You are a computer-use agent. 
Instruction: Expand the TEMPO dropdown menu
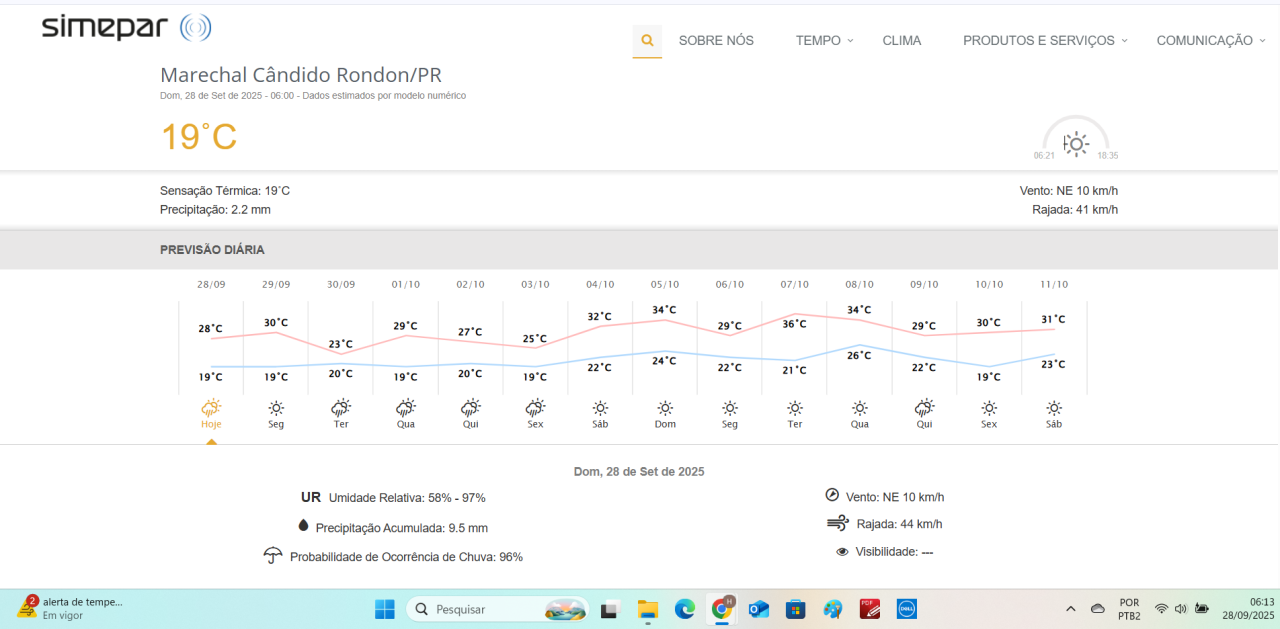(824, 41)
